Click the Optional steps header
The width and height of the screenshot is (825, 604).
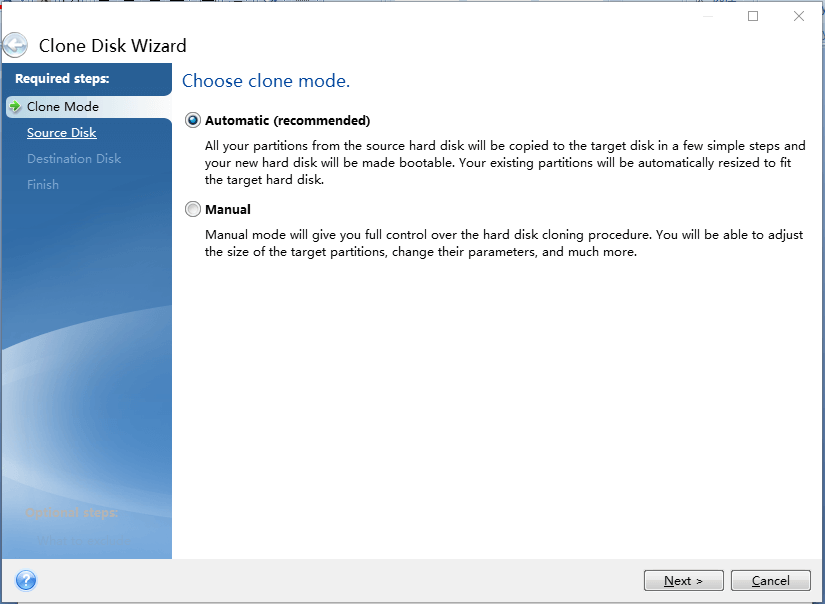coord(72,512)
